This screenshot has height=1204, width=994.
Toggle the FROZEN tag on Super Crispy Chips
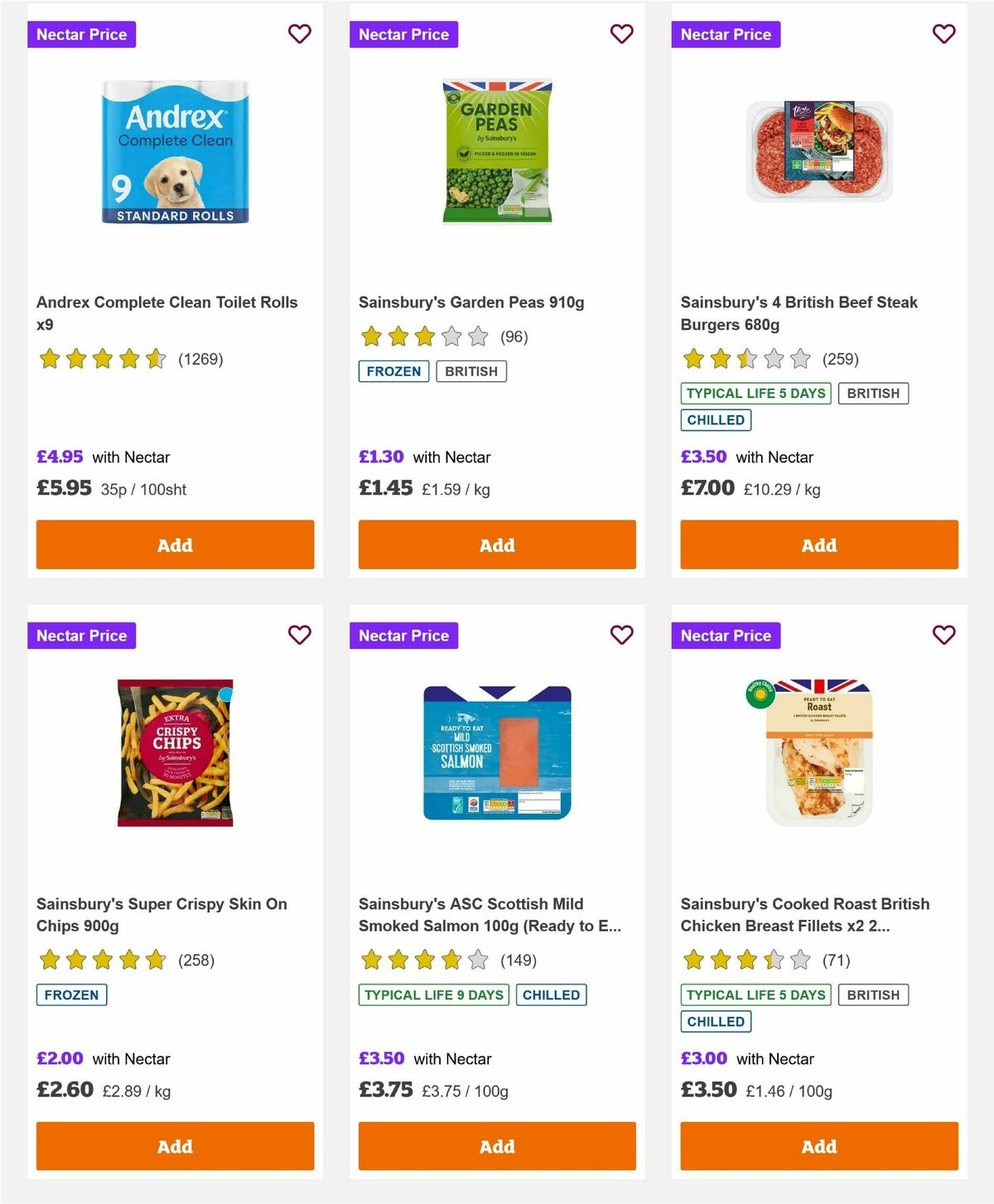[71, 995]
